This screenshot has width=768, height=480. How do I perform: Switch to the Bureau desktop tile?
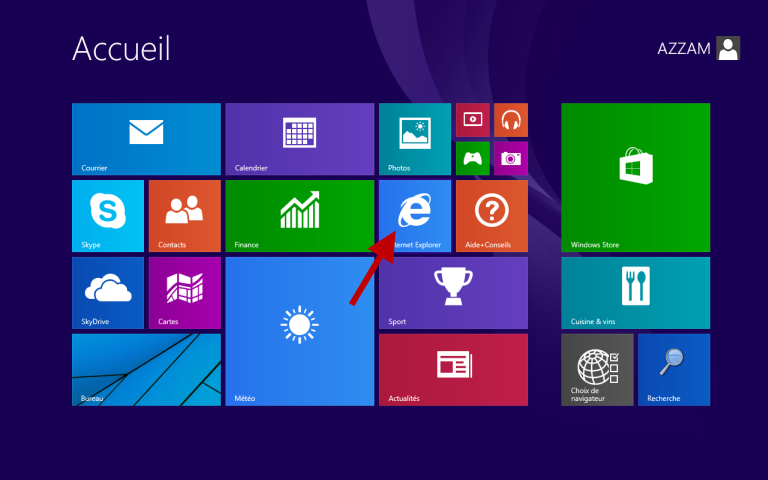point(146,370)
